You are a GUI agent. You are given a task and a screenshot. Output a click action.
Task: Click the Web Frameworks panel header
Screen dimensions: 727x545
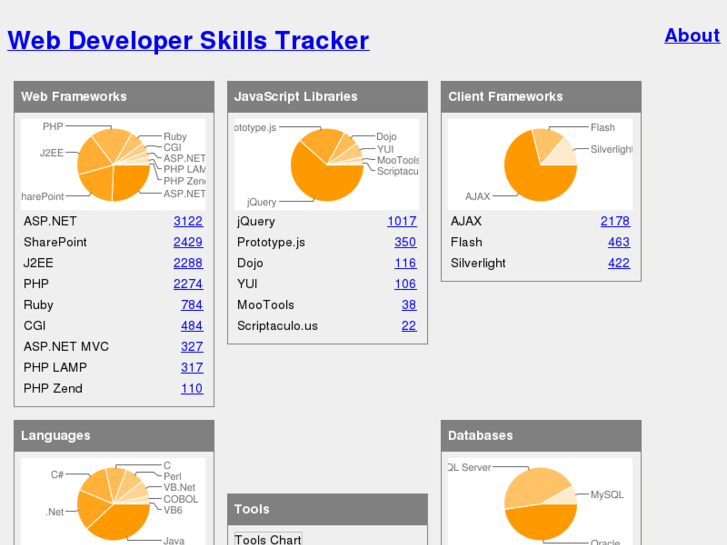[x=114, y=97]
